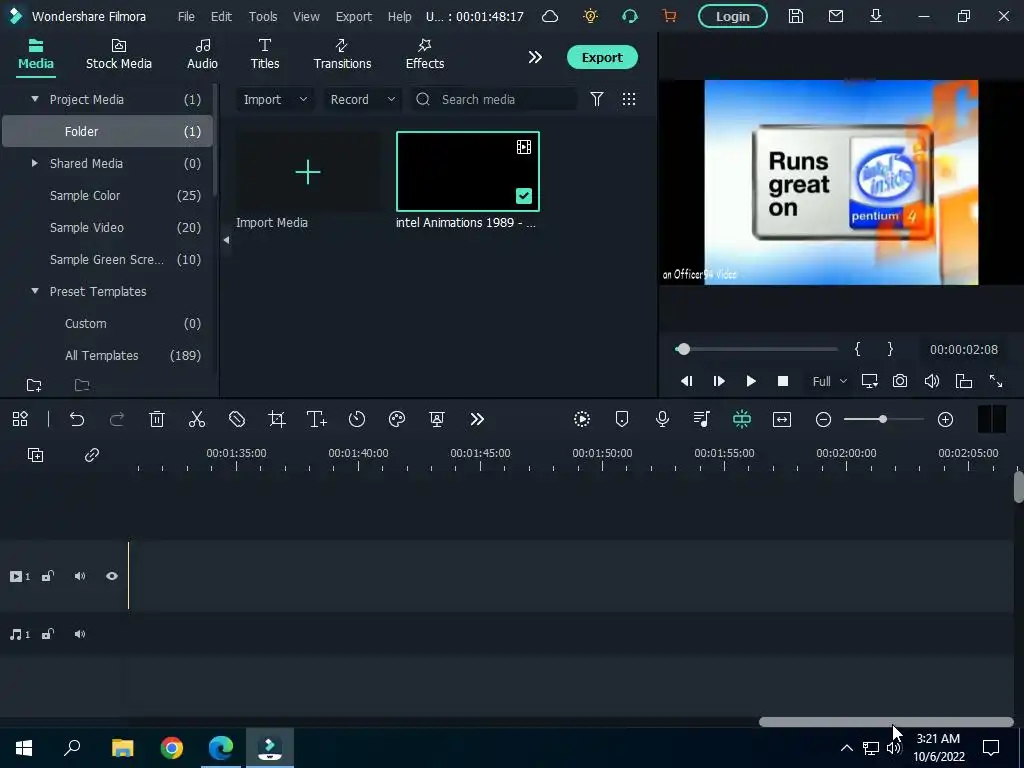Click the undo arrow in timeline toolbar
The image size is (1024, 768).
point(77,419)
